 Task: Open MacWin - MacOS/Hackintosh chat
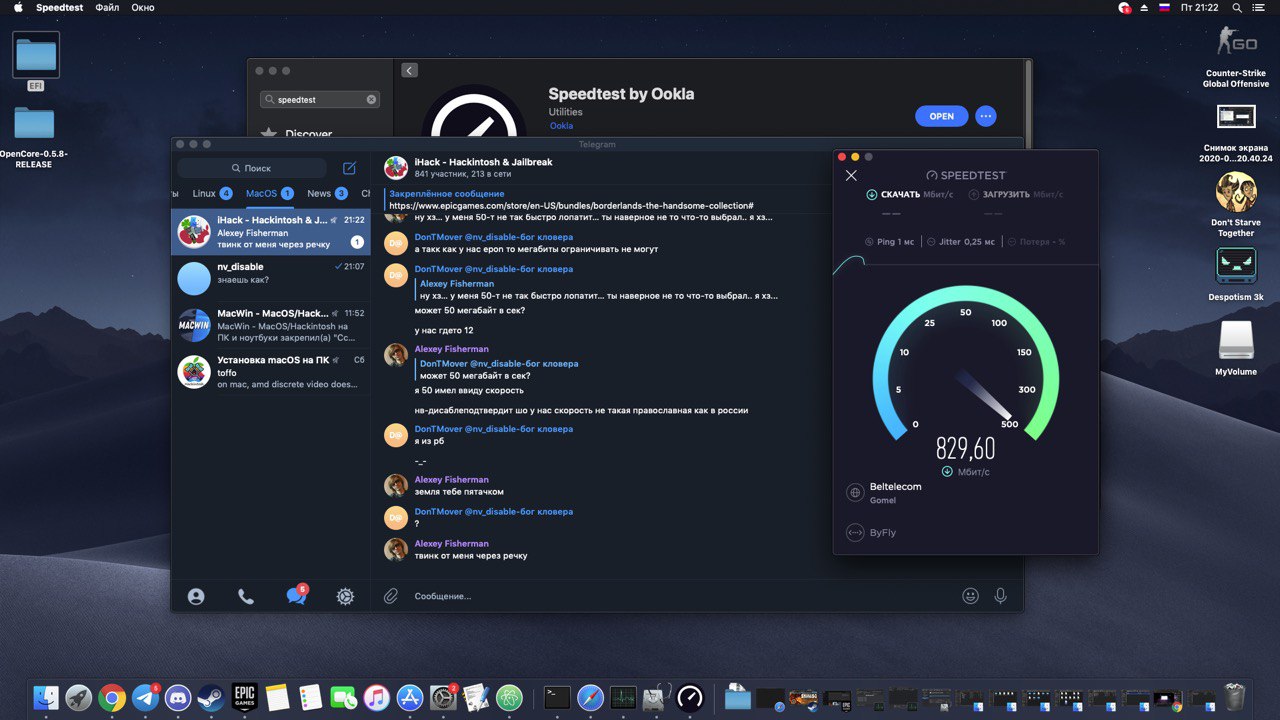[x=271, y=326]
